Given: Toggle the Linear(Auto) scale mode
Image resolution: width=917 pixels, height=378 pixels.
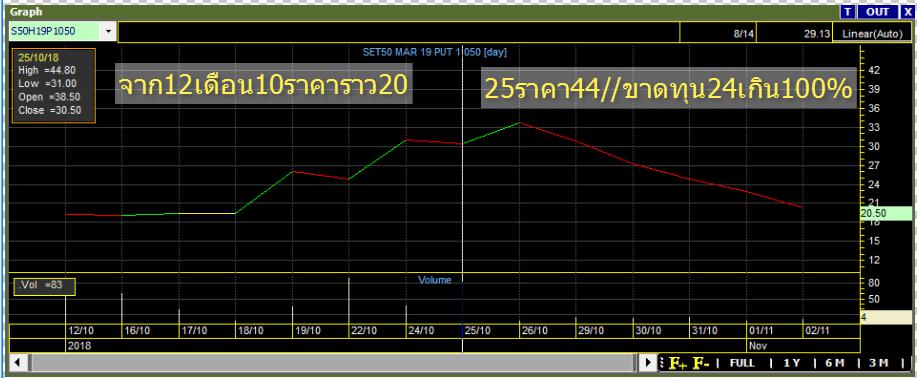Looking at the screenshot, I should click(x=873, y=34).
